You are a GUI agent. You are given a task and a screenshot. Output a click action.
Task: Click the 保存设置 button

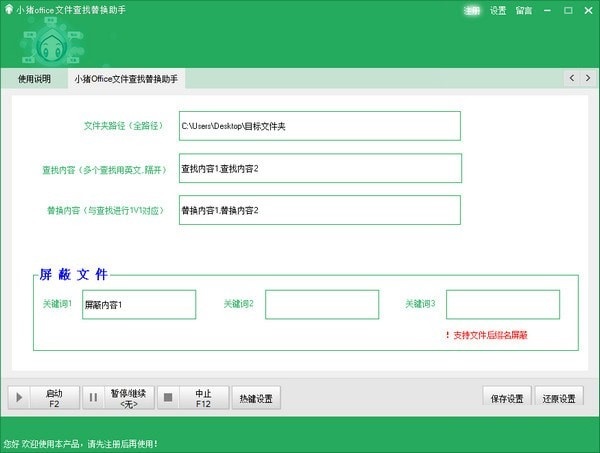507,398
